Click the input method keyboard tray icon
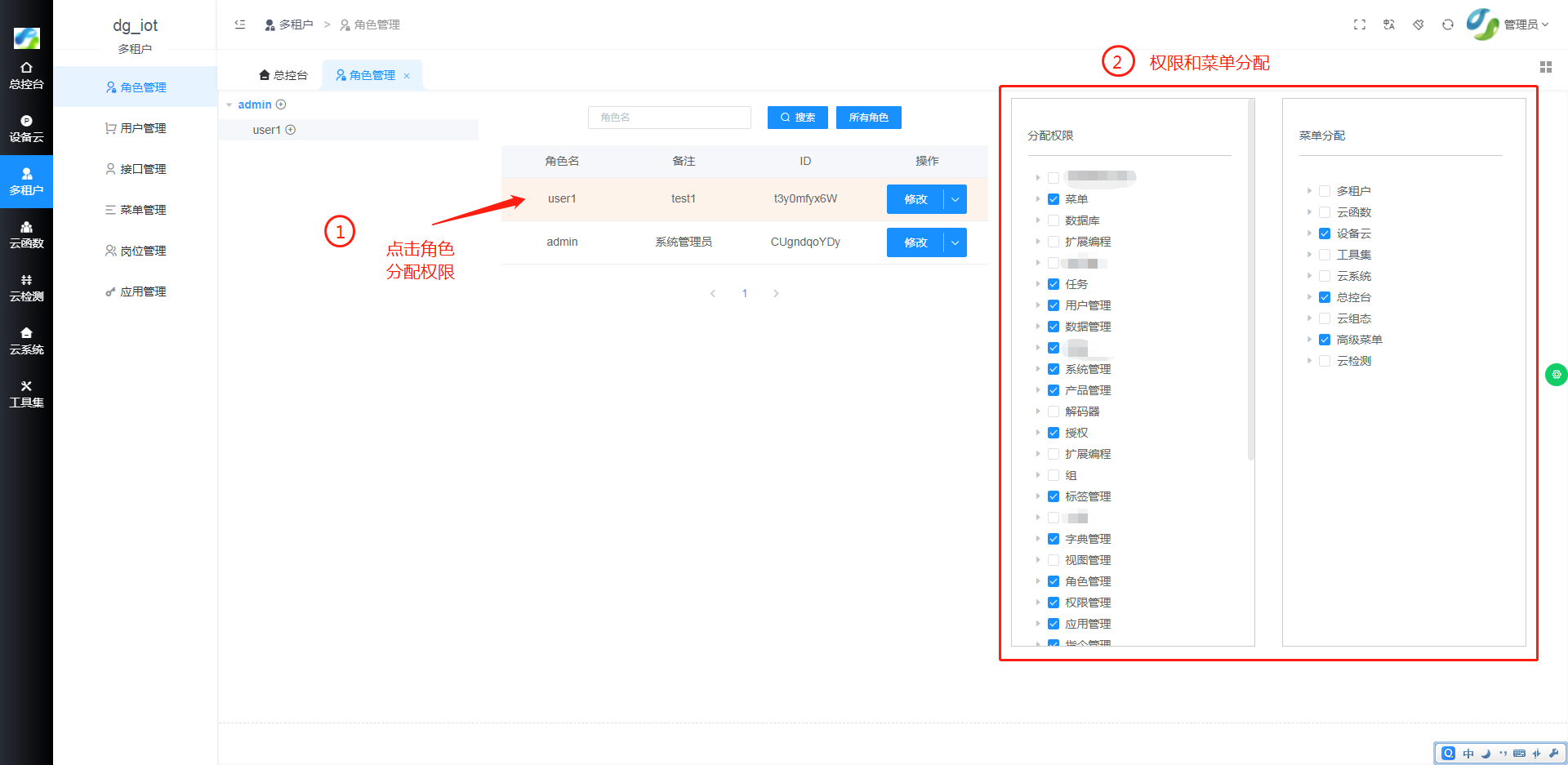This screenshot has height=765, width=1568. [x=1519, y=754]
